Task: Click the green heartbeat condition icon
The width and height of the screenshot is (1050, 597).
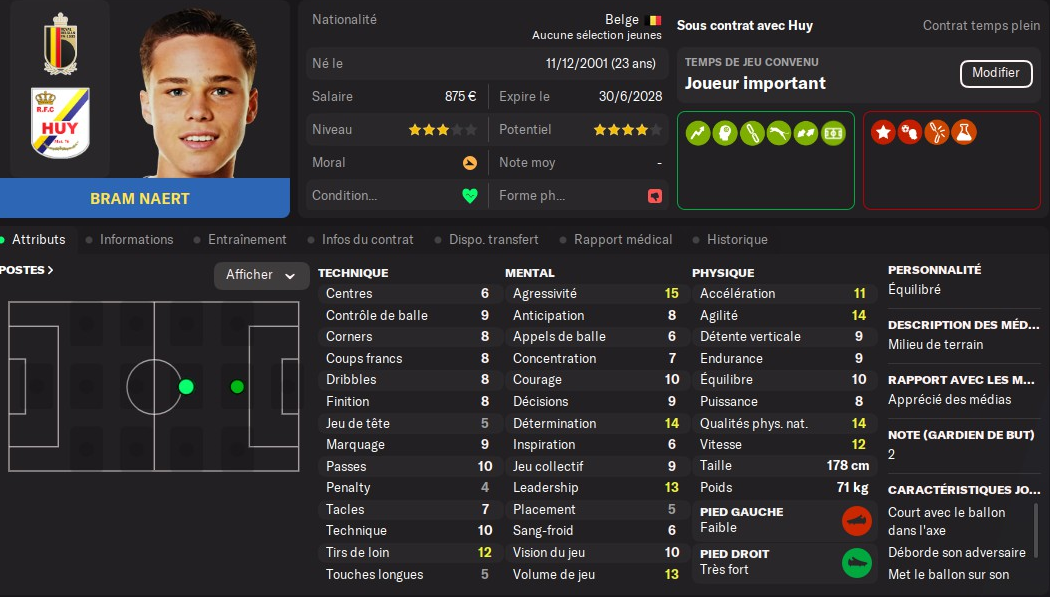Action: point(469,196)
